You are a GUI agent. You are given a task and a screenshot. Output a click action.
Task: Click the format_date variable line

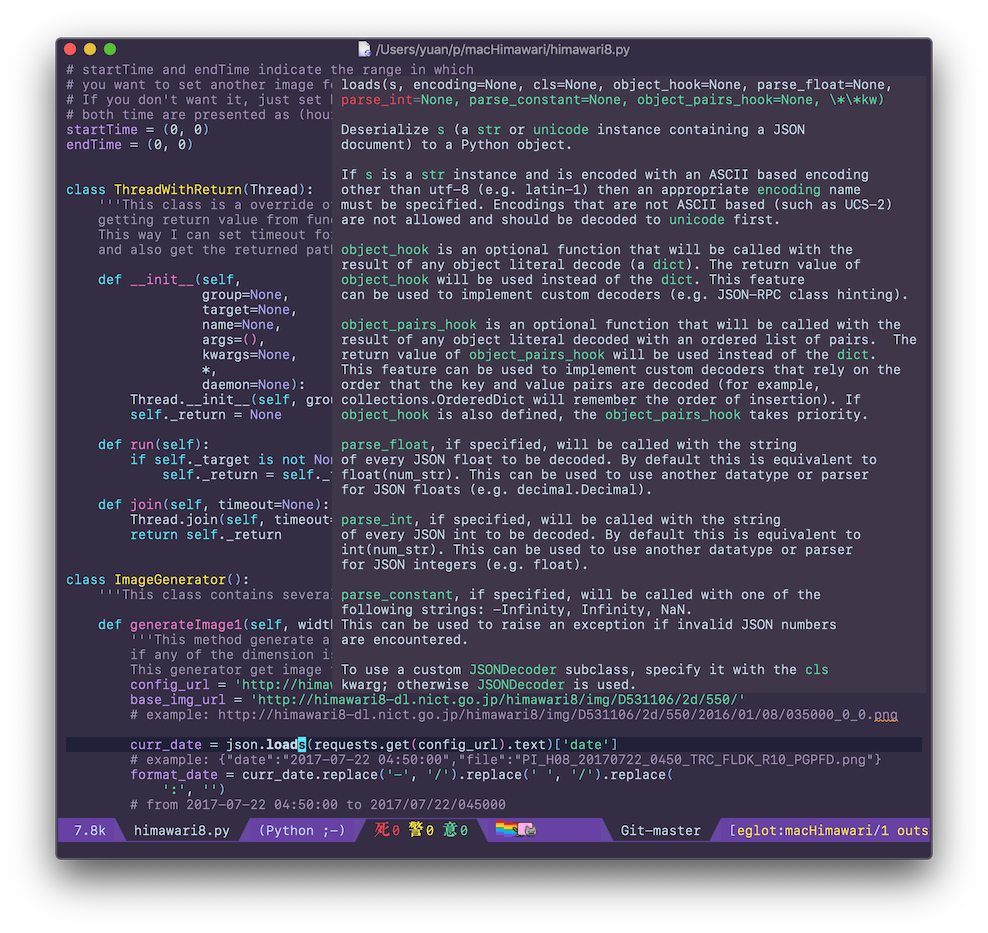coord(401,775)
